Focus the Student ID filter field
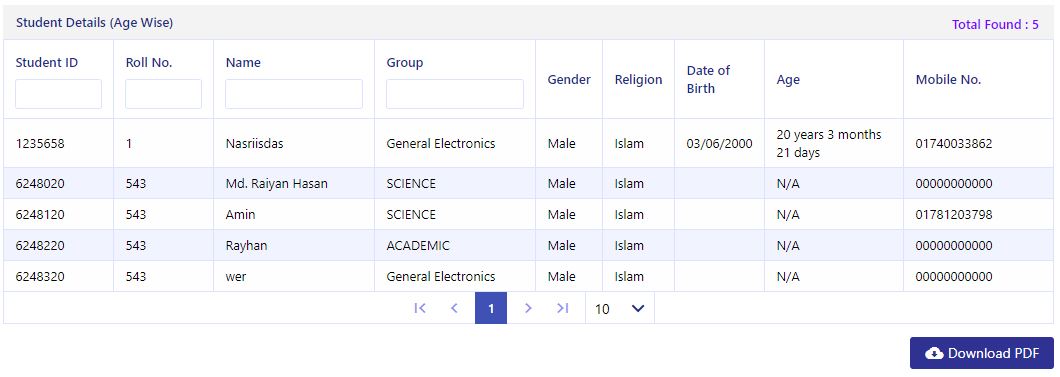Screen dimensions: 1060x377 click(58, 94)
